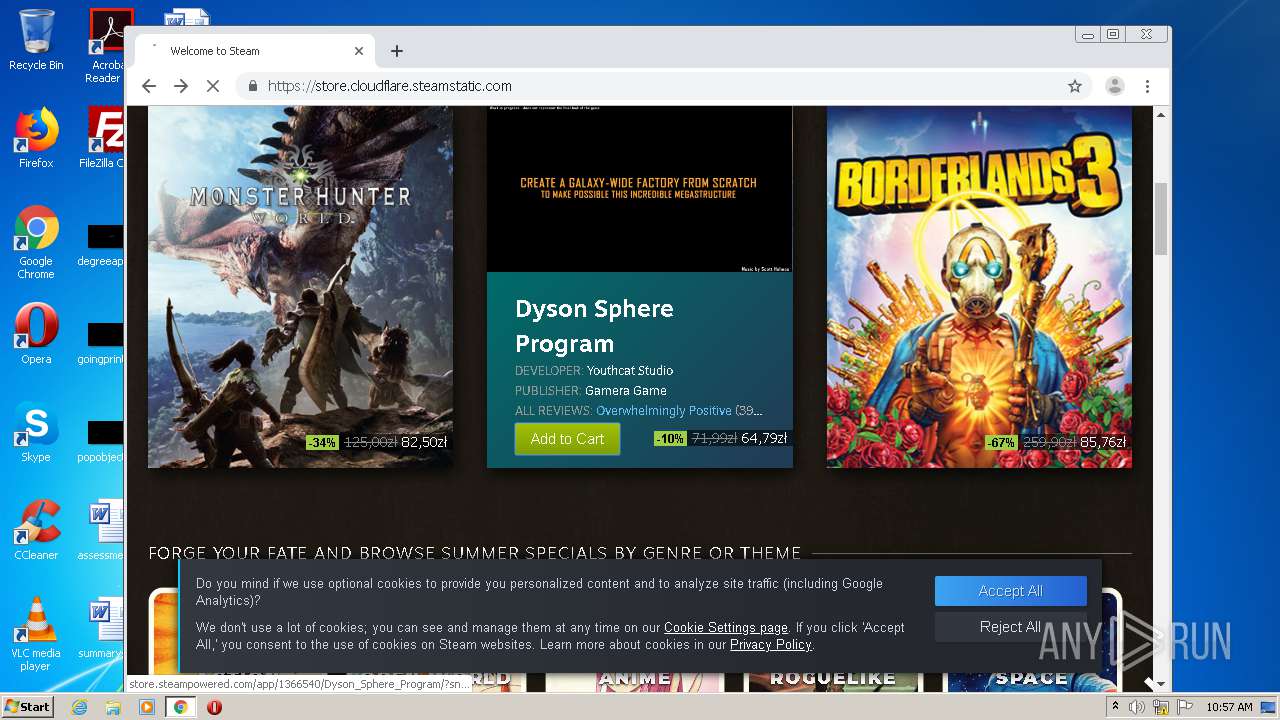Click Borderlands 3 price 85,76zł
The image size is (1280, 720).
click(x=1103, y=442)
